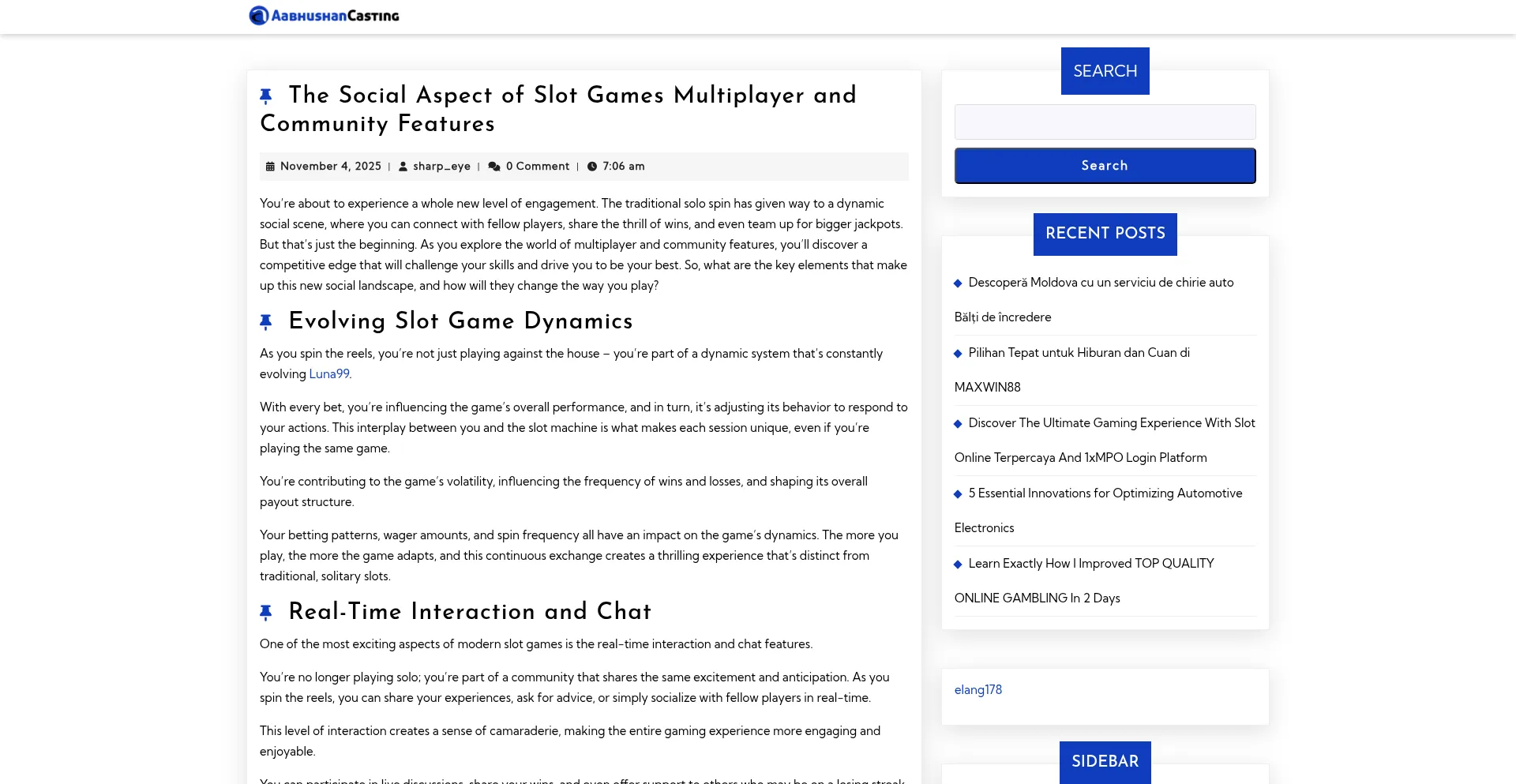Click the sharp_eye author name
This screenshot has width=1516, height=784.
click(x=441, y=167)
